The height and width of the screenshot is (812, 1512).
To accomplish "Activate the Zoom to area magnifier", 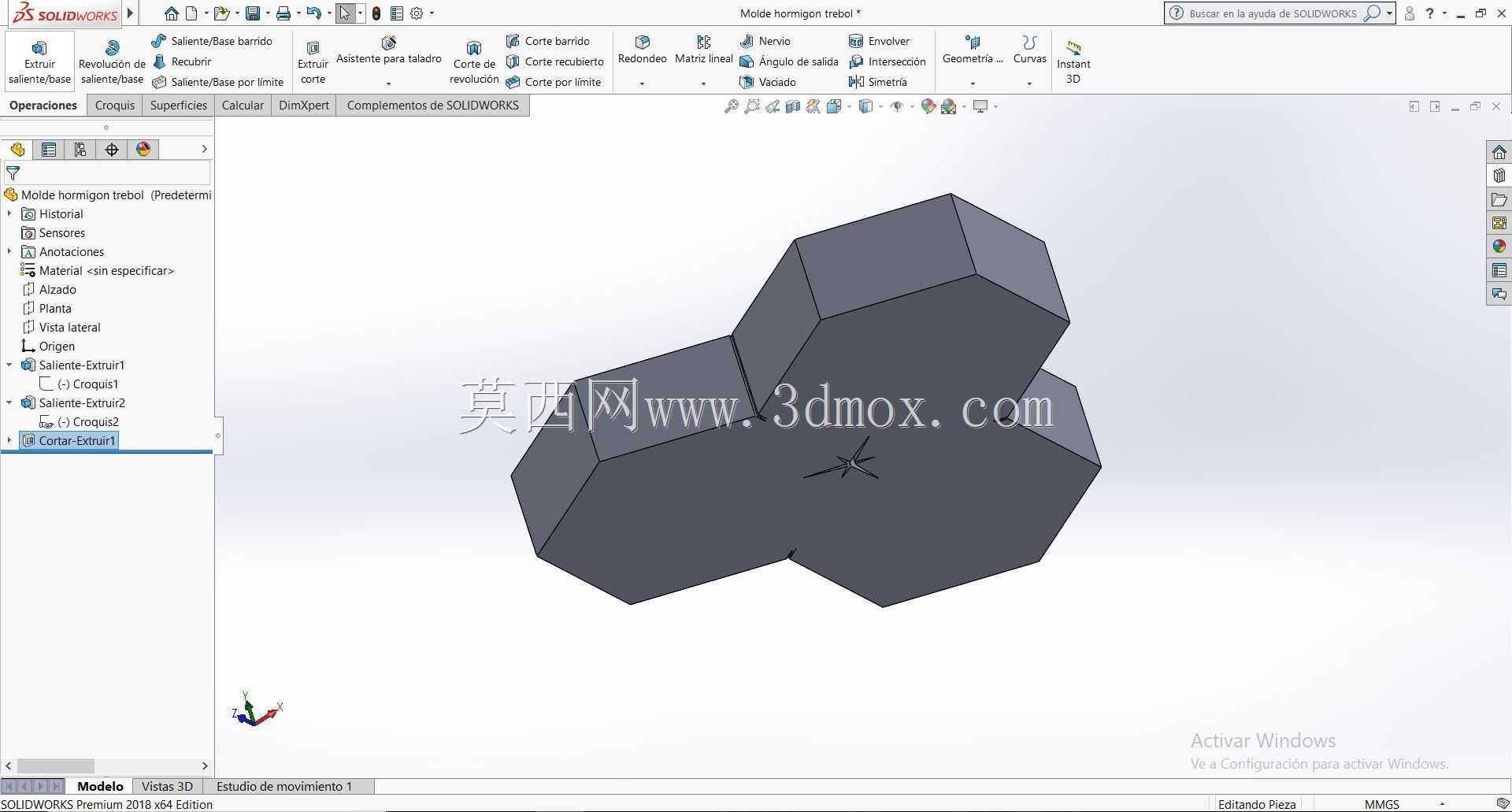I will tap(752, 106).
